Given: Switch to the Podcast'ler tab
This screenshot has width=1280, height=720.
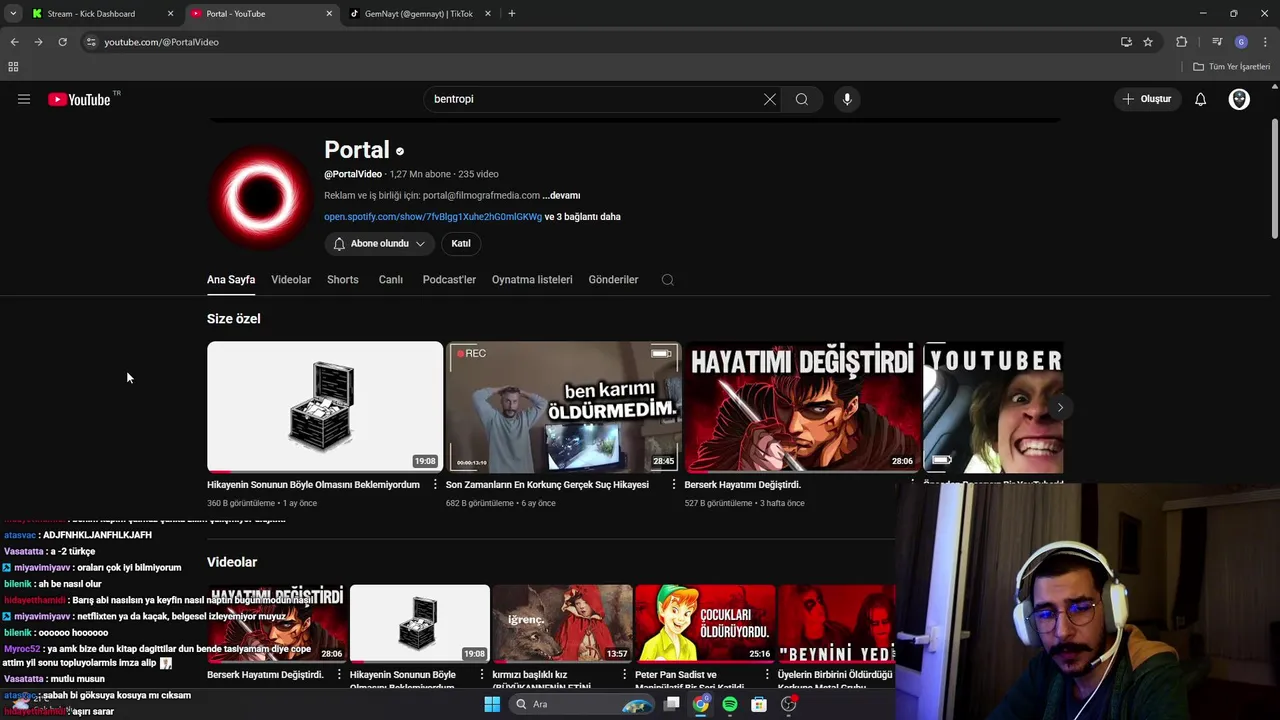Looking at the screenshot, I should 449,280.
